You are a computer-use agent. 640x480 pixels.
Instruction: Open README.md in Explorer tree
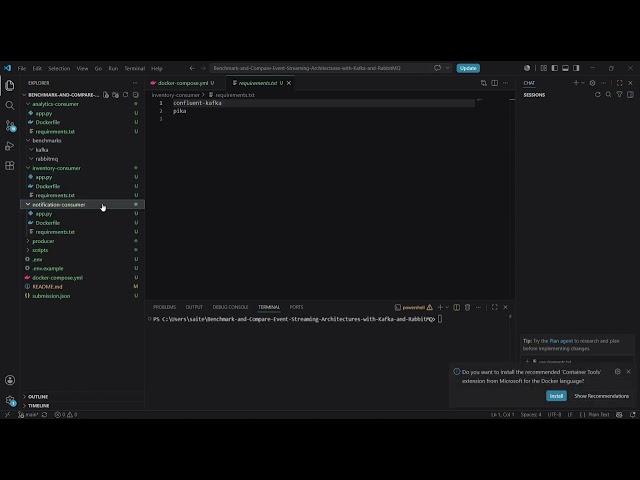pyautogui.click(x=82, y=287)
